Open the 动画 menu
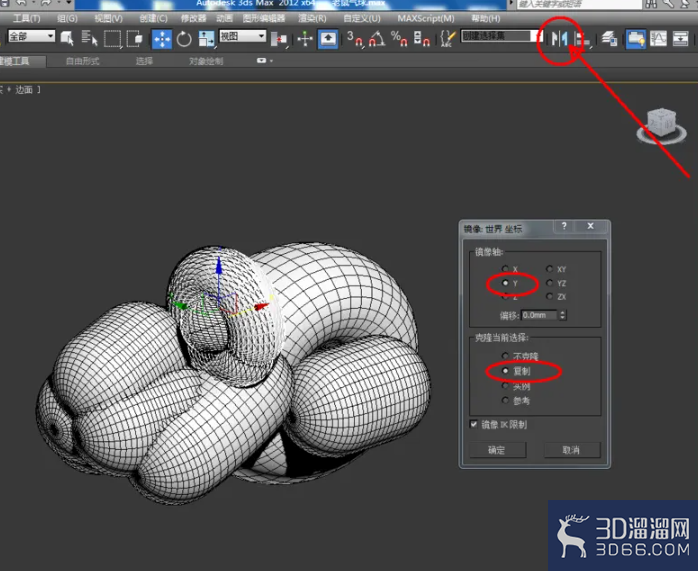 coord(224,18)
